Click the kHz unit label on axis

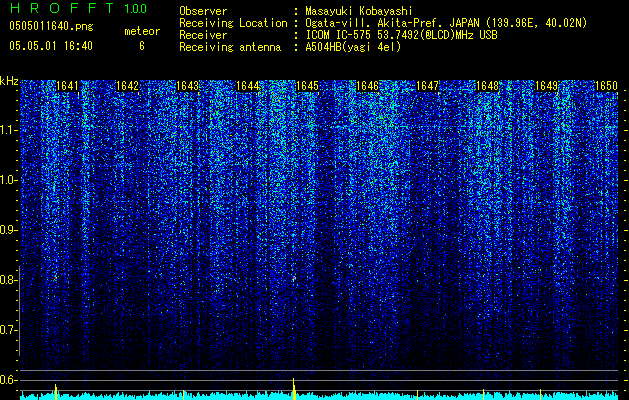9,81
